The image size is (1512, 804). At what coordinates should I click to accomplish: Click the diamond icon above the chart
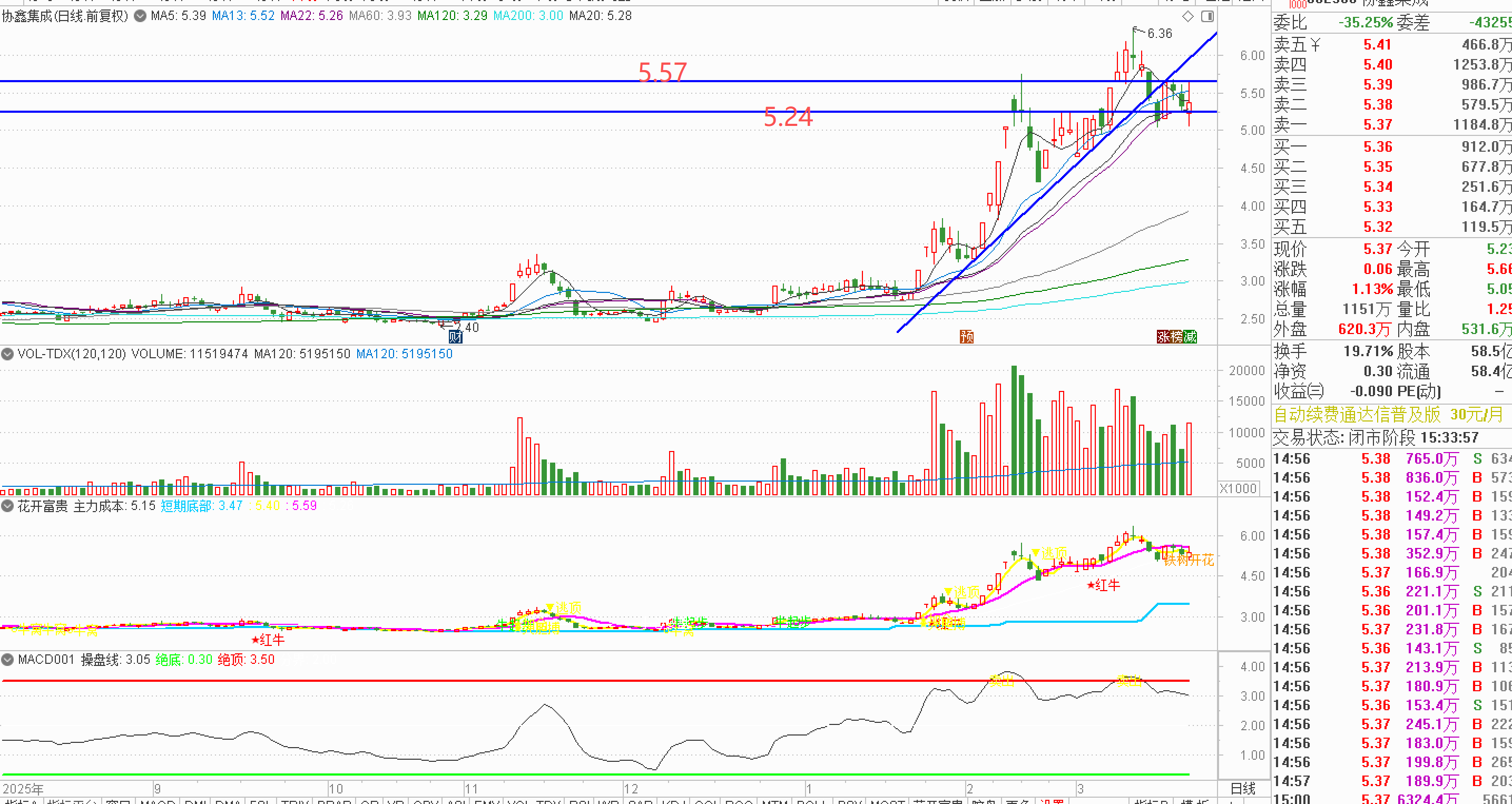pos(1187,16)
